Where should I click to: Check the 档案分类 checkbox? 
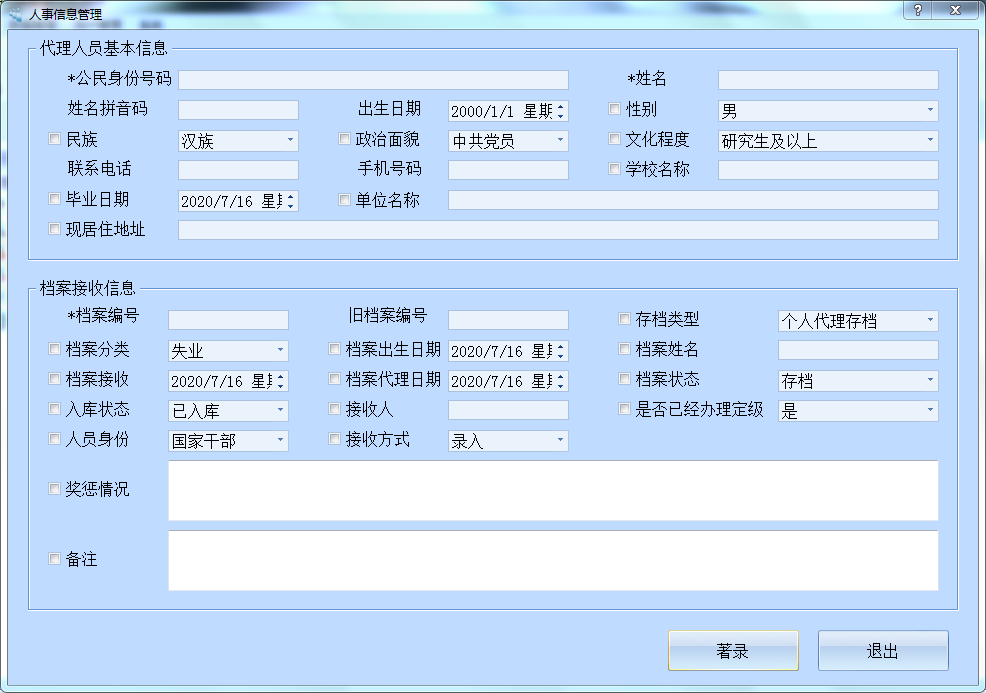tap(55, 350)
